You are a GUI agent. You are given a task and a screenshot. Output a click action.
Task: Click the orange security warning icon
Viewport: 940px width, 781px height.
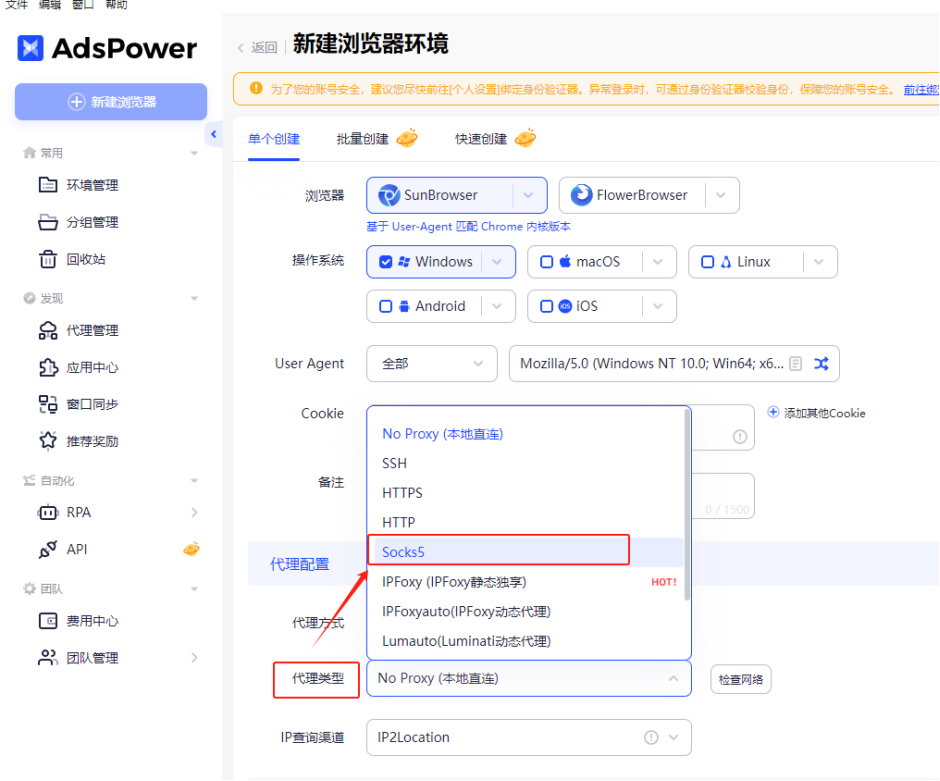click(x=256, y=89)
